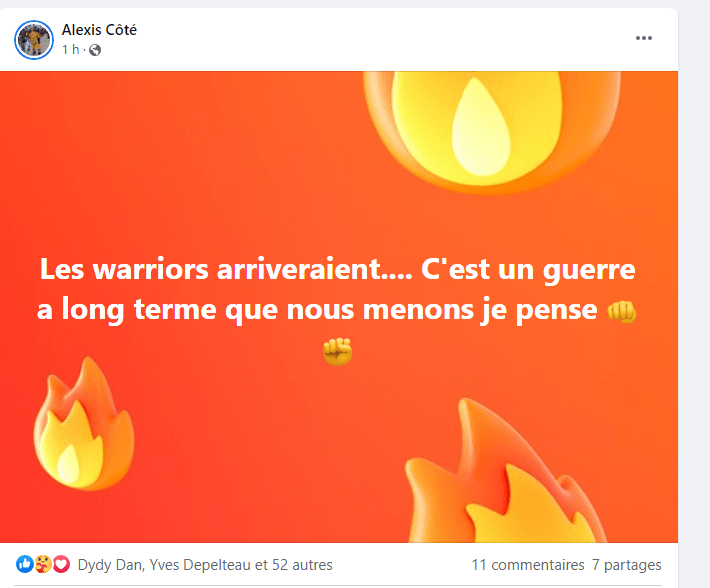Click the oncoming fist emoji in post
Image resolution: width=710 pixels, height=588 pixels.
point(621,312)
